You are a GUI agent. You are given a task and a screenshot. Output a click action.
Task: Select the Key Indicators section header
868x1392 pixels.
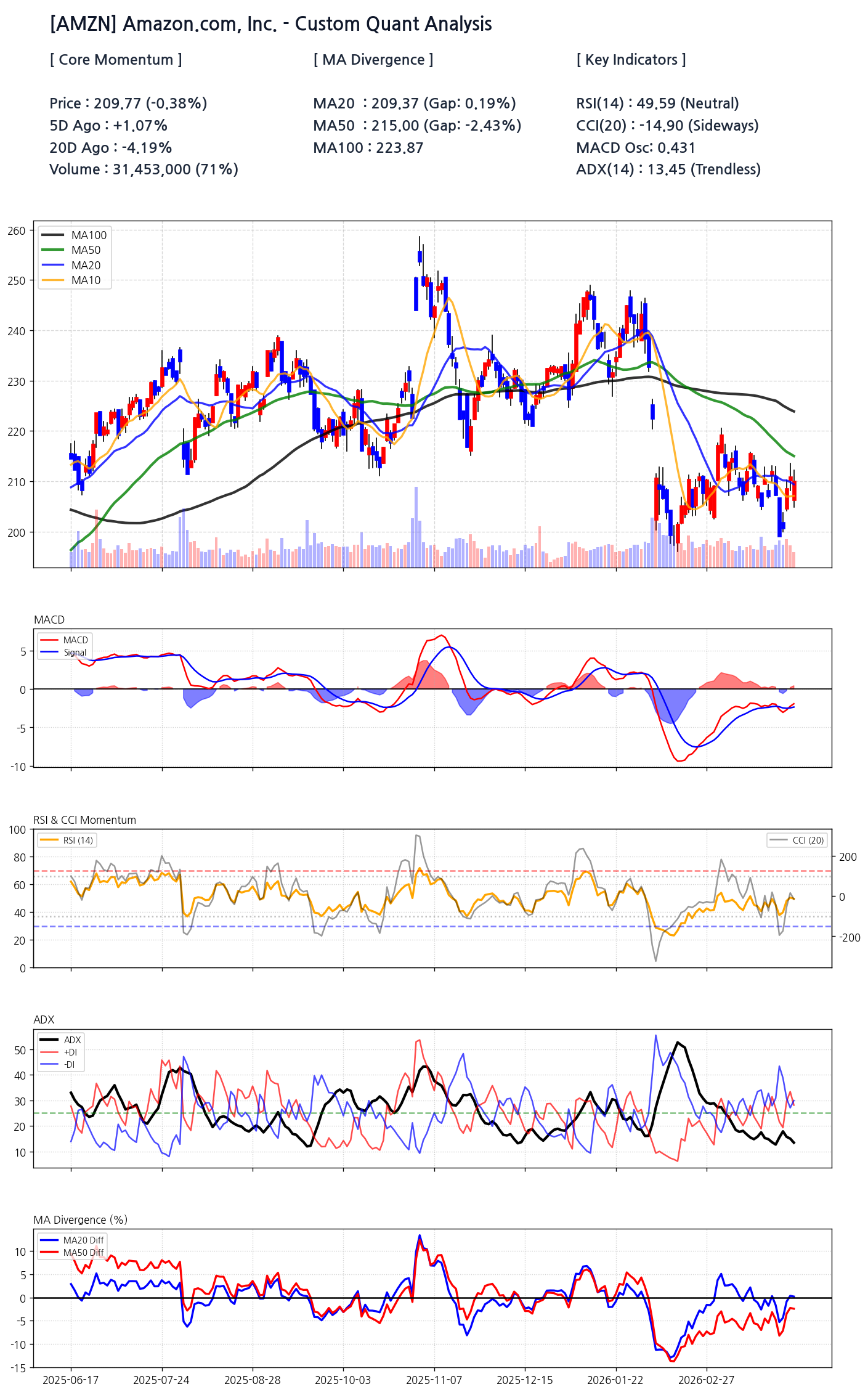coord(631,60)
